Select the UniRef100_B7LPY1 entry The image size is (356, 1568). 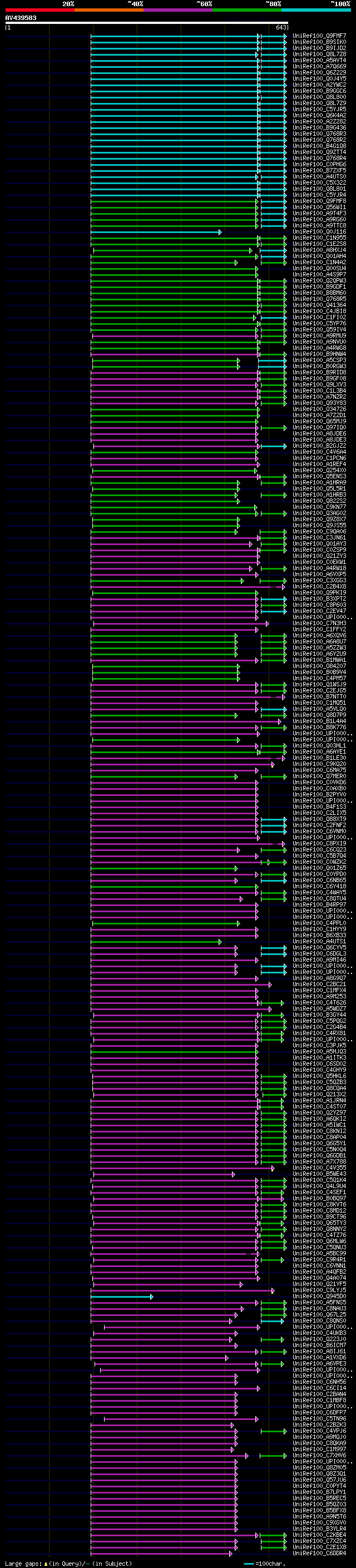tap(319, 1492)
